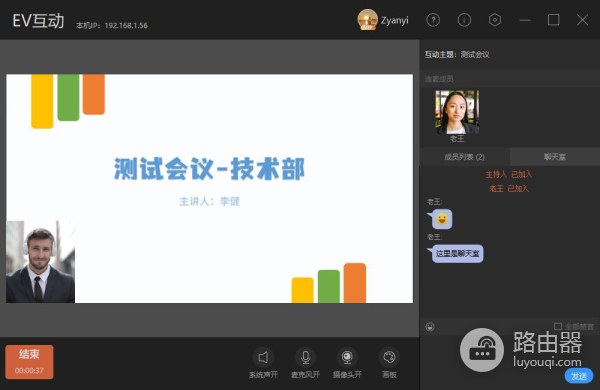600x390 pixels.
Task: Click the host webcam thumbnail overlay
Action: [x=41, y=262]
